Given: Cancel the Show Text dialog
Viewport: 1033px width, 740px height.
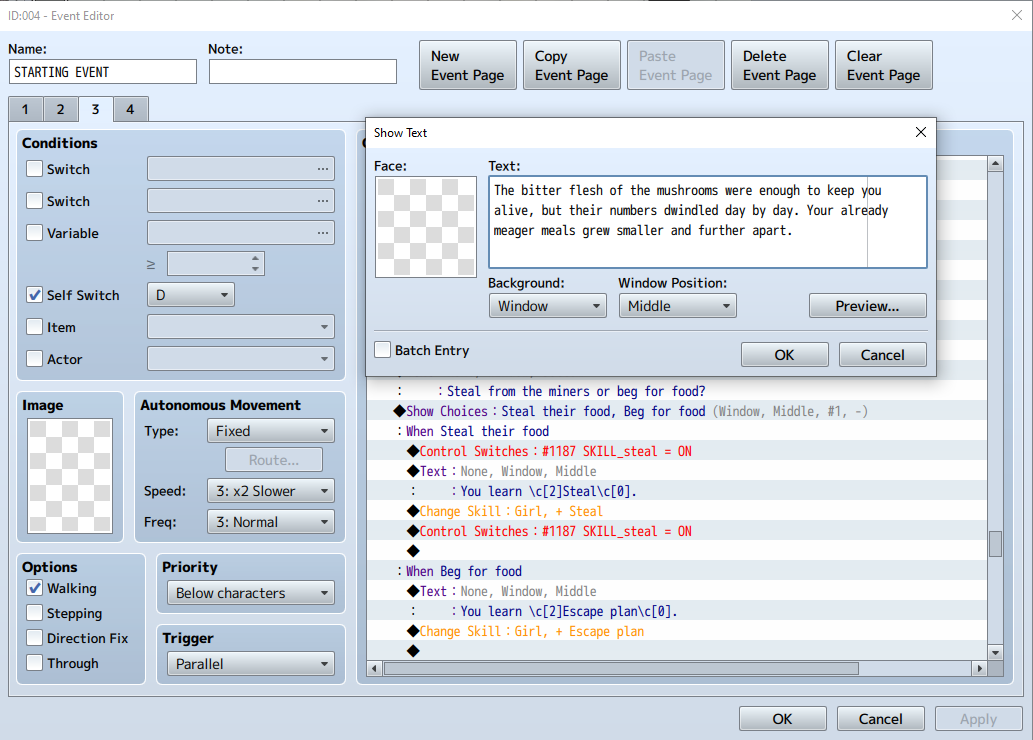Looking at the screenshot, I should (x=883, y=355).
